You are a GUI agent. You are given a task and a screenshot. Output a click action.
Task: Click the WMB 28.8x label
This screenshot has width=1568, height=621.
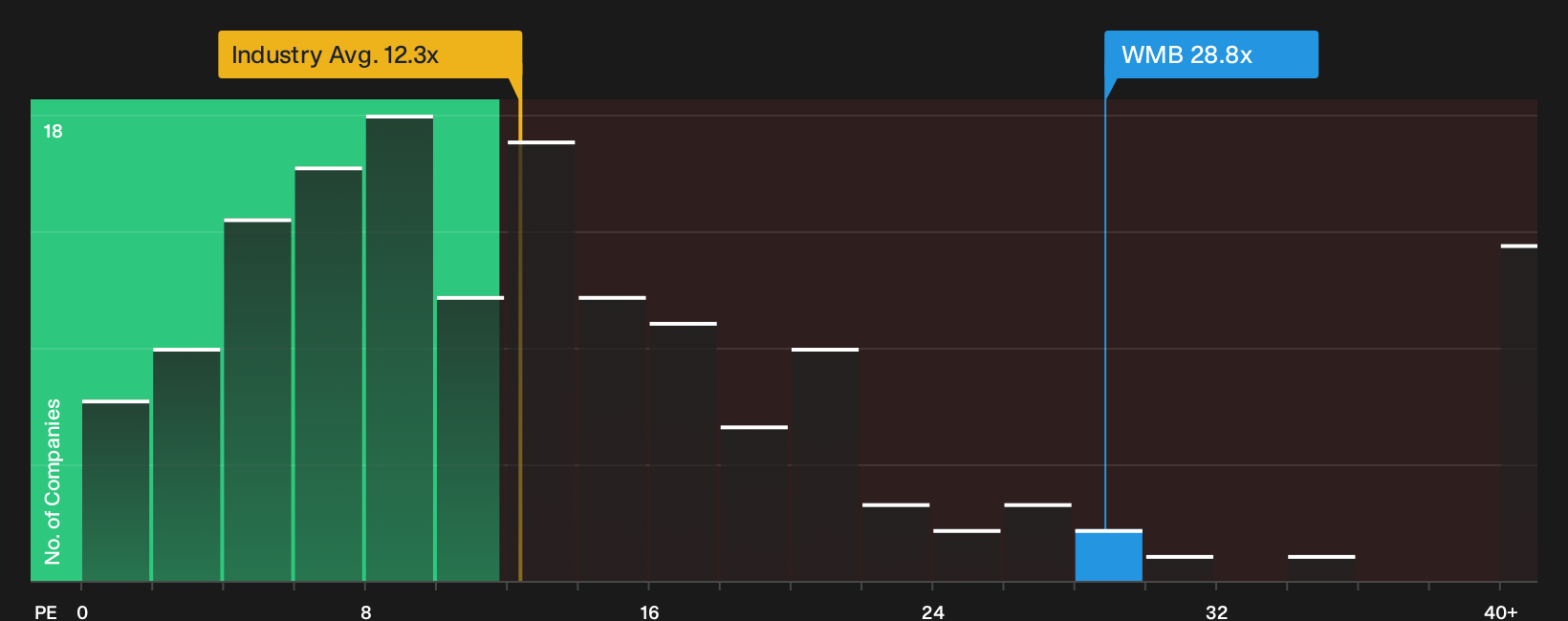pyautogui.click(x=1210, y=54)
